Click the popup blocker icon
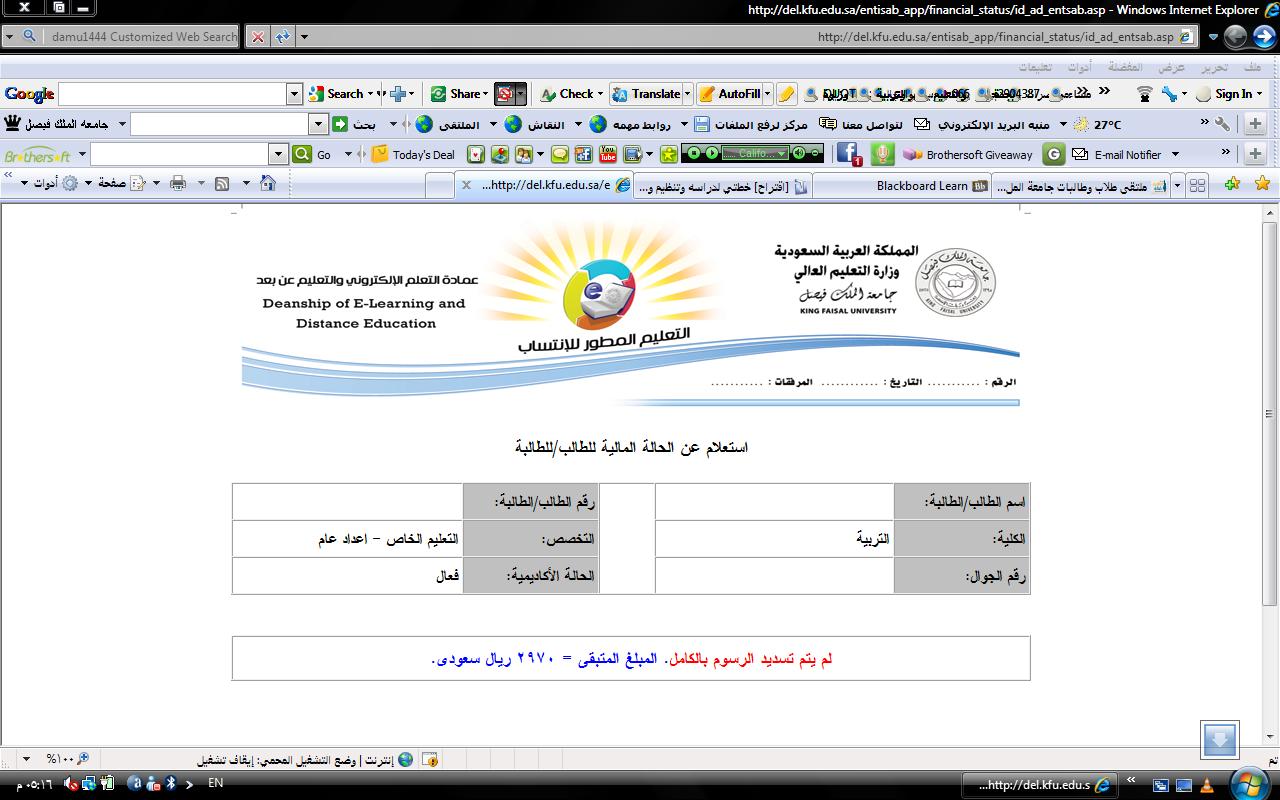 click(x=505, y=94)
